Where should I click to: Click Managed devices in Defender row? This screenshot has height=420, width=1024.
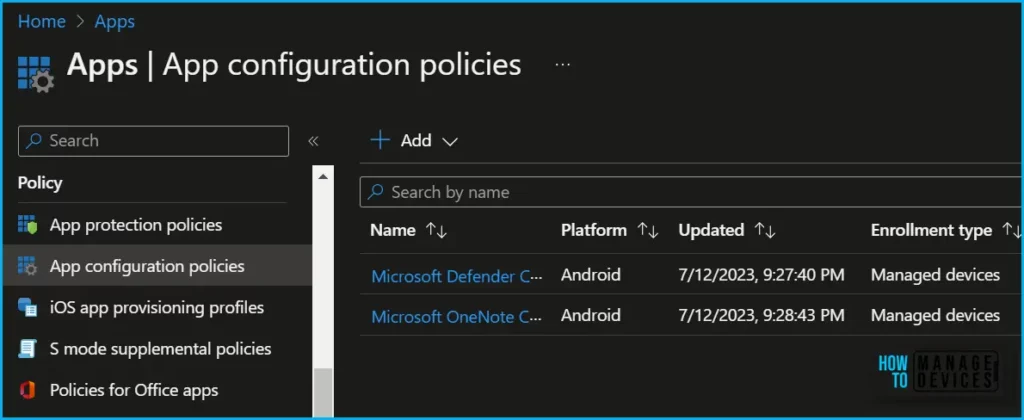[935, 275]
